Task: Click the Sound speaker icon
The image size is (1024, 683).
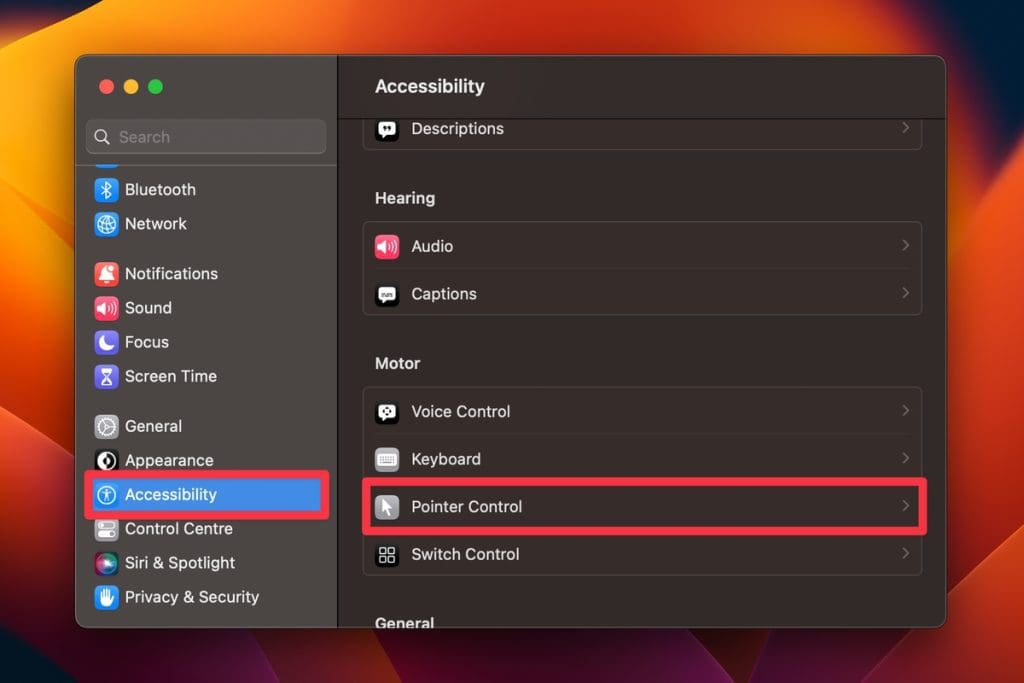Action: (106, 308)
